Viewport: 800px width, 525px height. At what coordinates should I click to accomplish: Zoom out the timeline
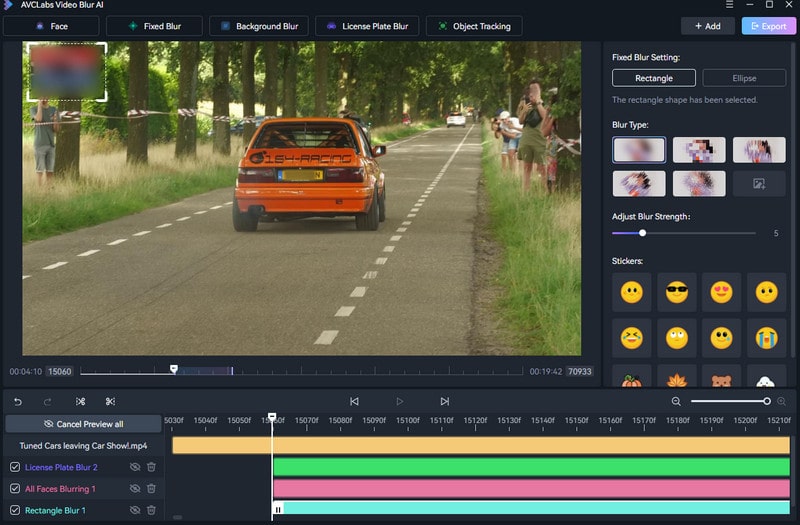676,402
